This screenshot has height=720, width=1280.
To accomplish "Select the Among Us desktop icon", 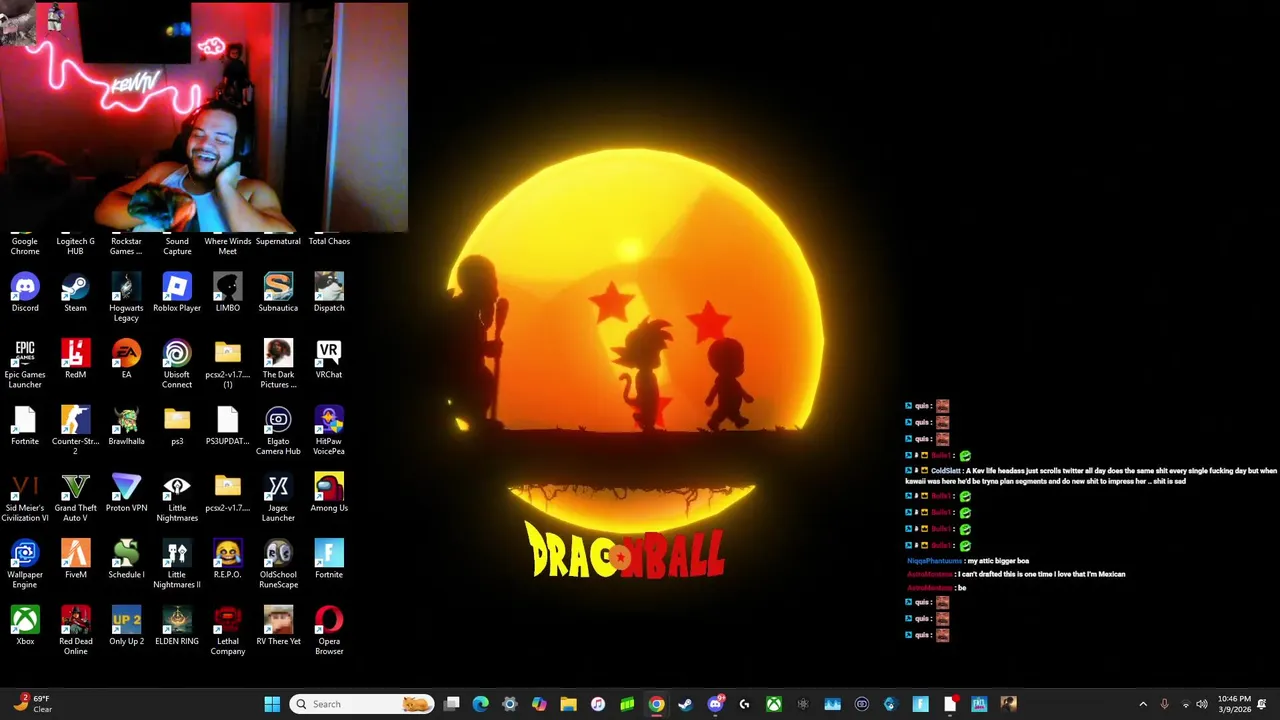I will click(x=329, y=493).
